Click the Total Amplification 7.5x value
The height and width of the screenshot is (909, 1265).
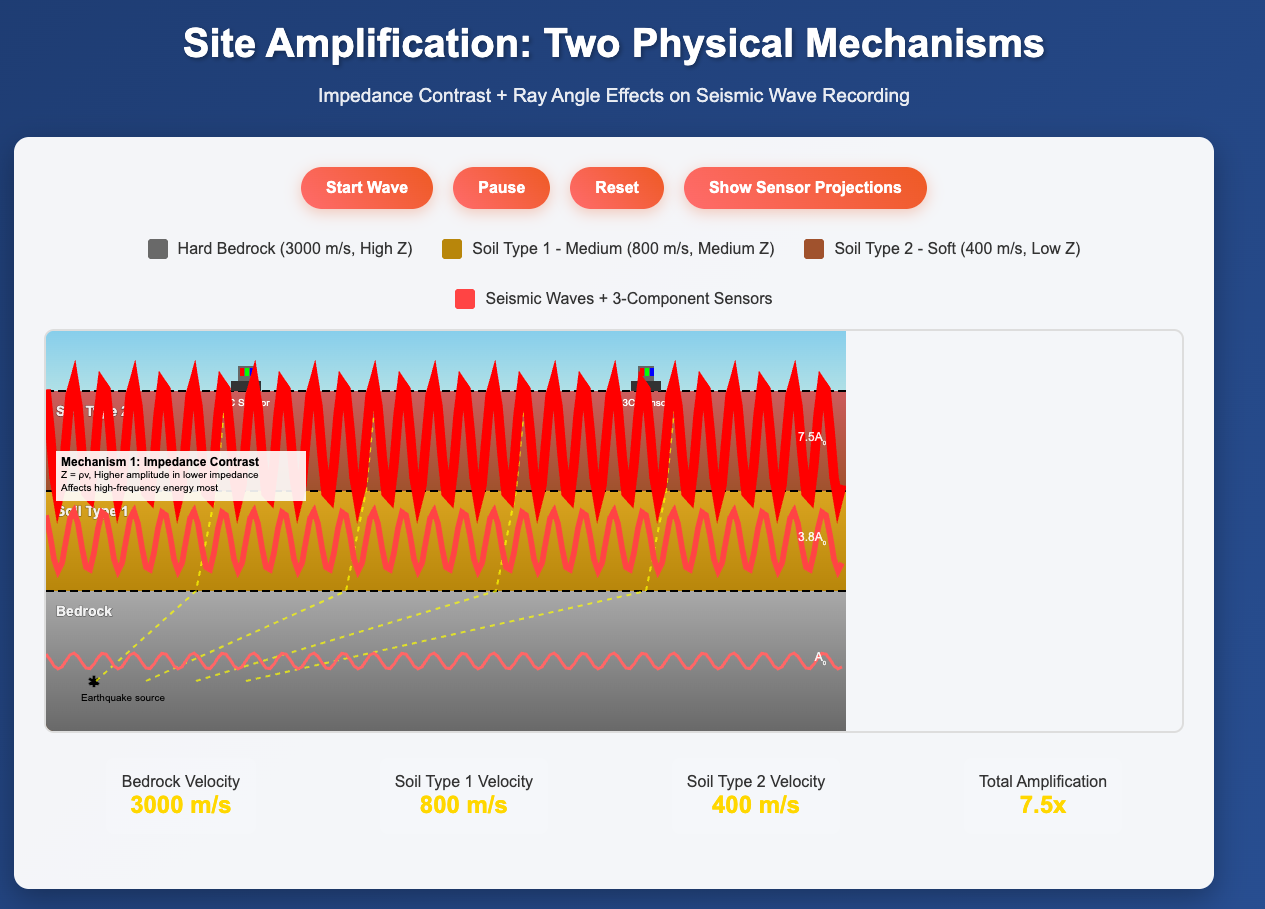(1042, 805)
